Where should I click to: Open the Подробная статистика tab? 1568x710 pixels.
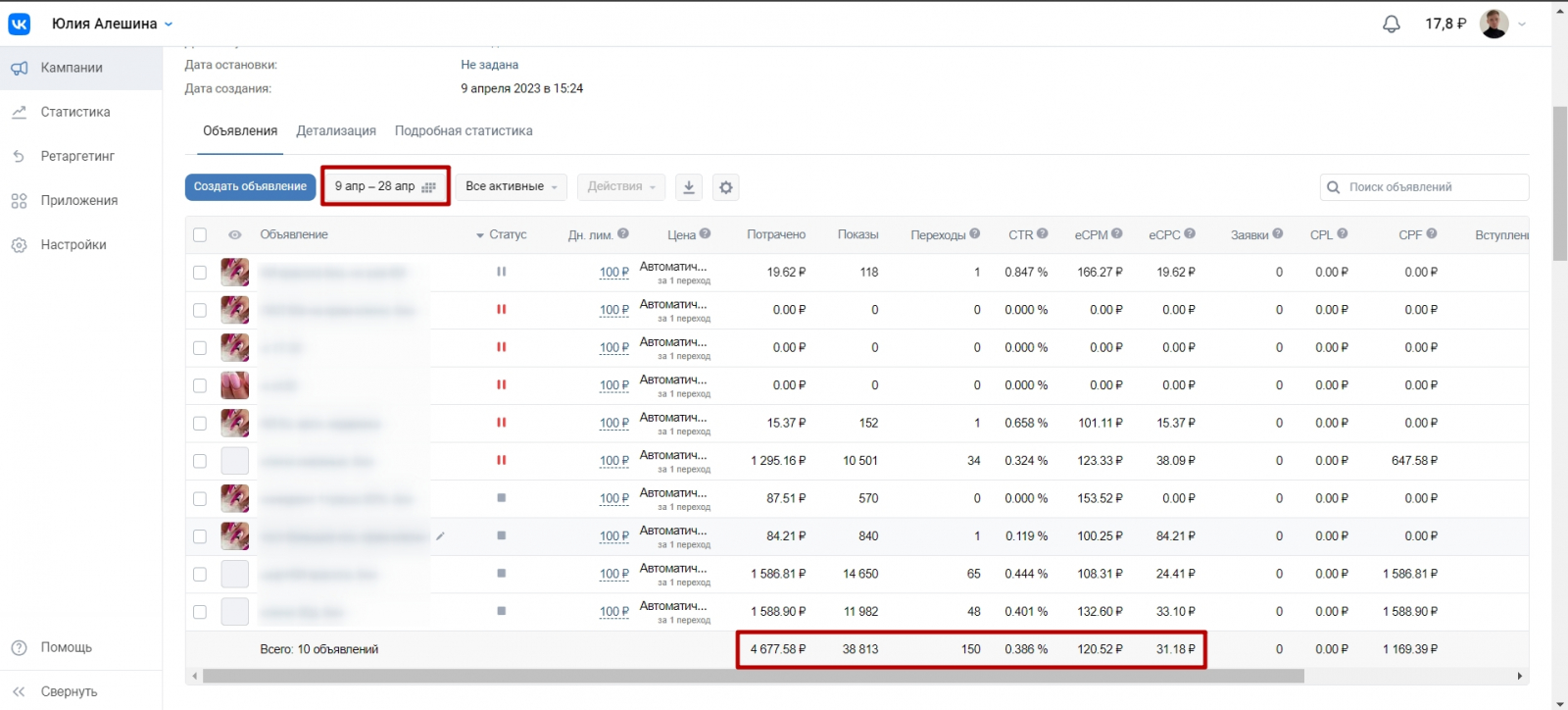(x=464, y=131)
